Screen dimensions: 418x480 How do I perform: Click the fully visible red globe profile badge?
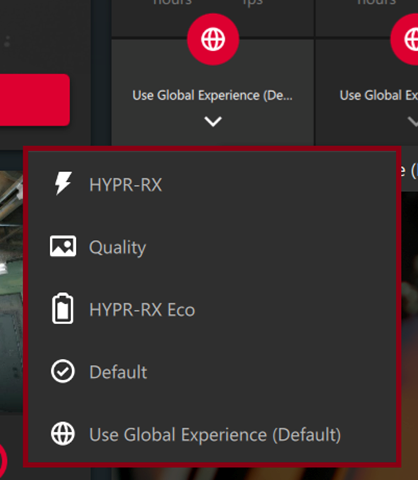click(x=213, y=39)
